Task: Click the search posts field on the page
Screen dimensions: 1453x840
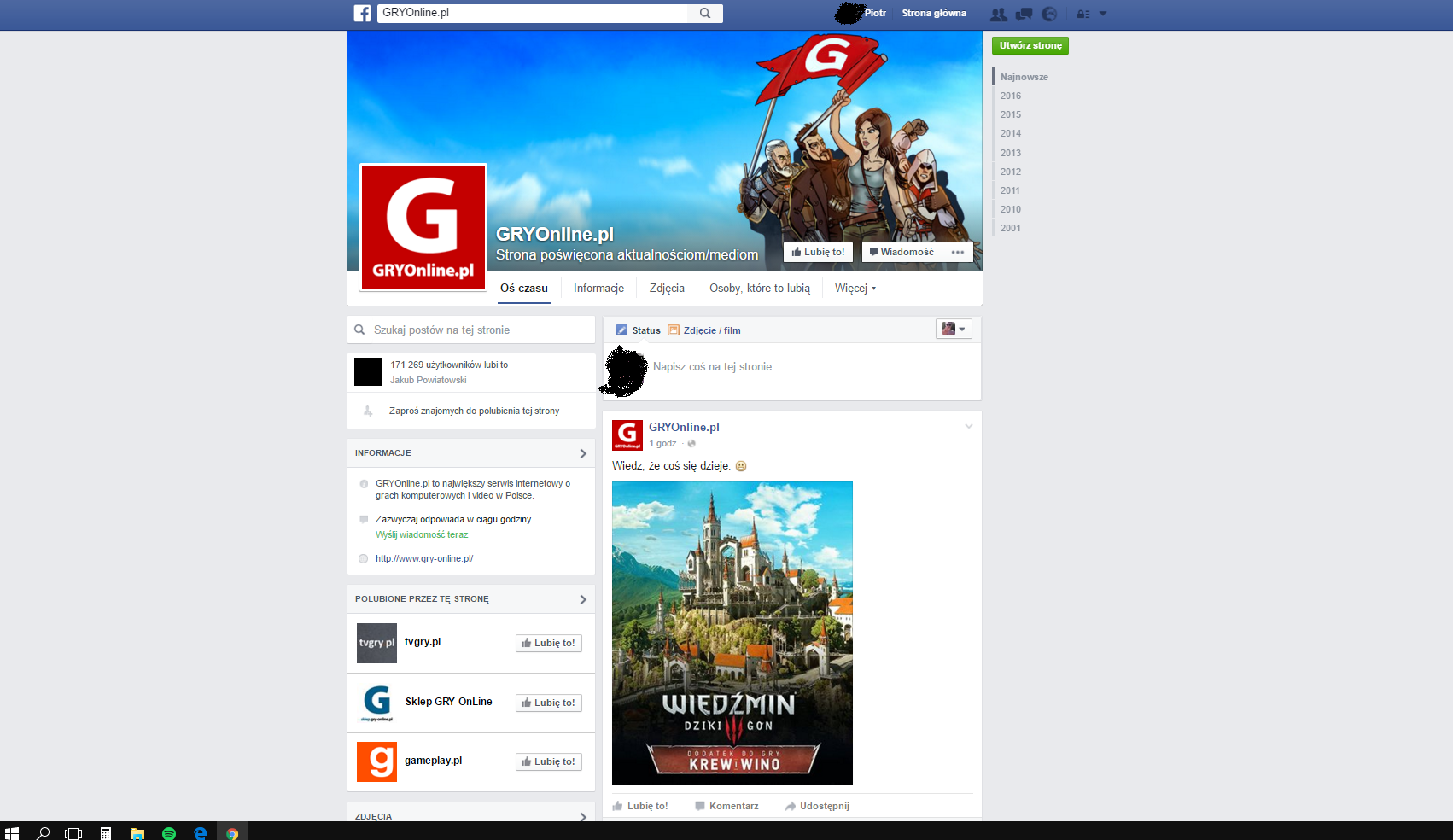Action: (471, 330)
